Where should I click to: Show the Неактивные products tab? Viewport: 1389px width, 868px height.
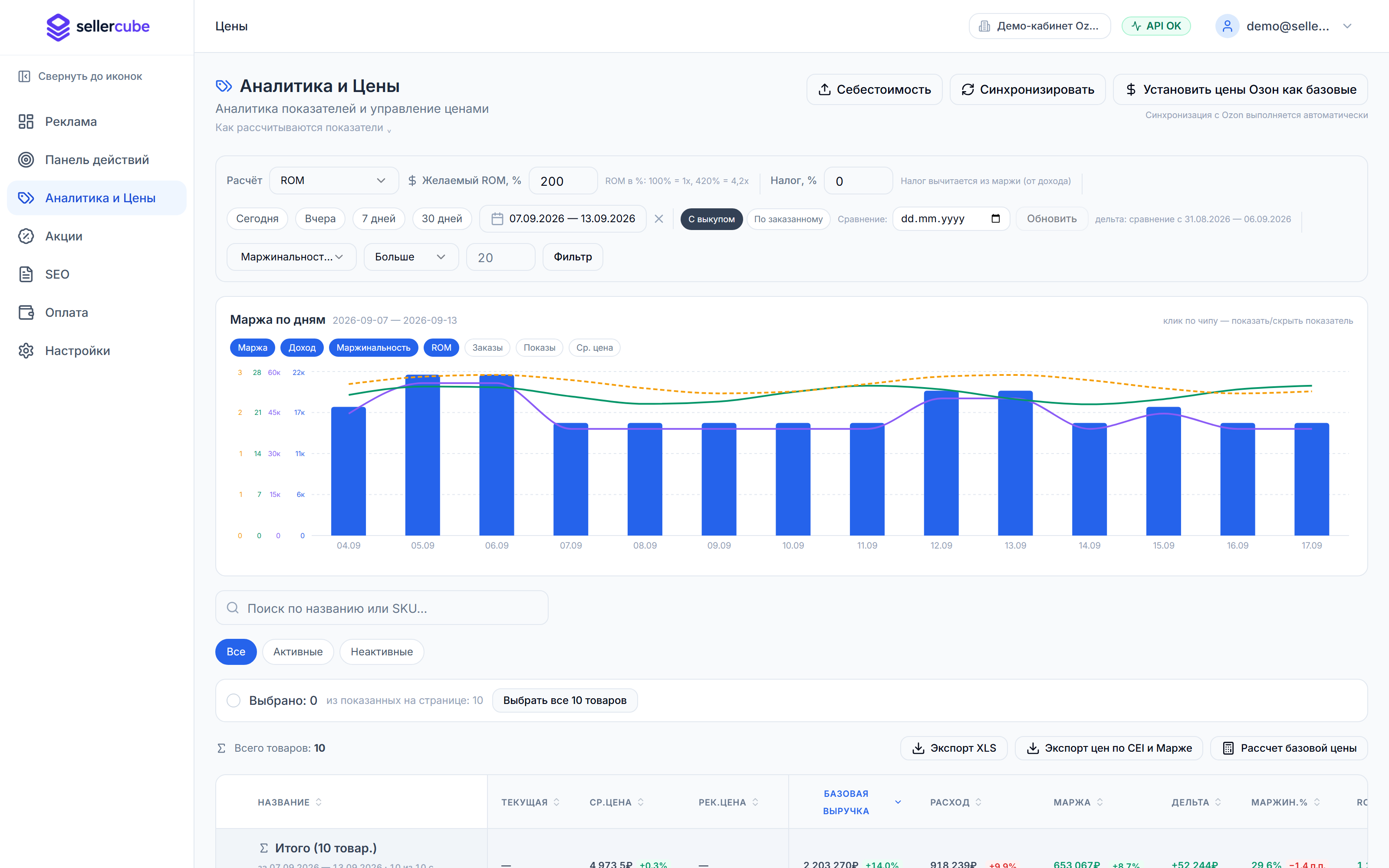pos(382,651)
